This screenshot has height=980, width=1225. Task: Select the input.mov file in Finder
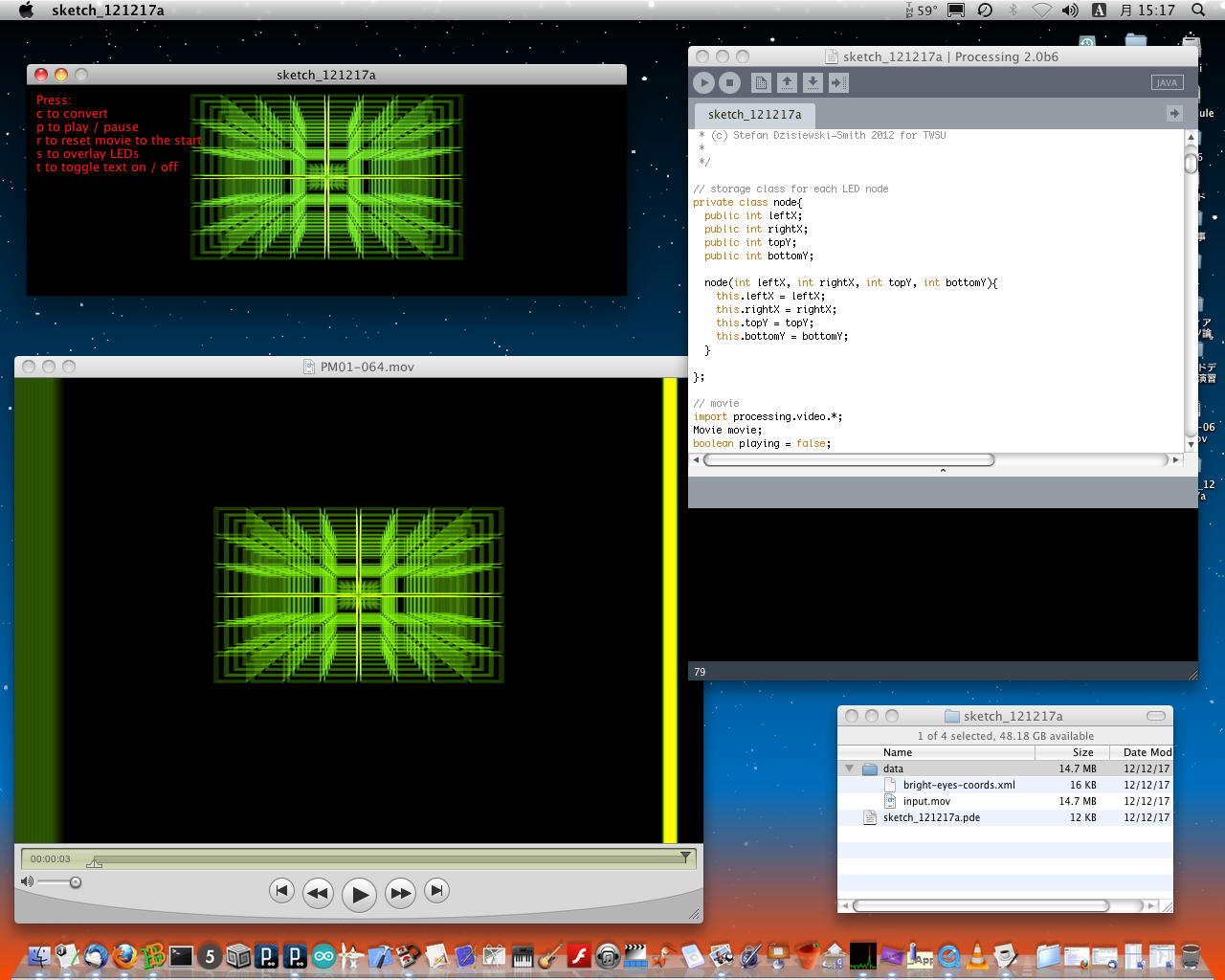point(925,801)
